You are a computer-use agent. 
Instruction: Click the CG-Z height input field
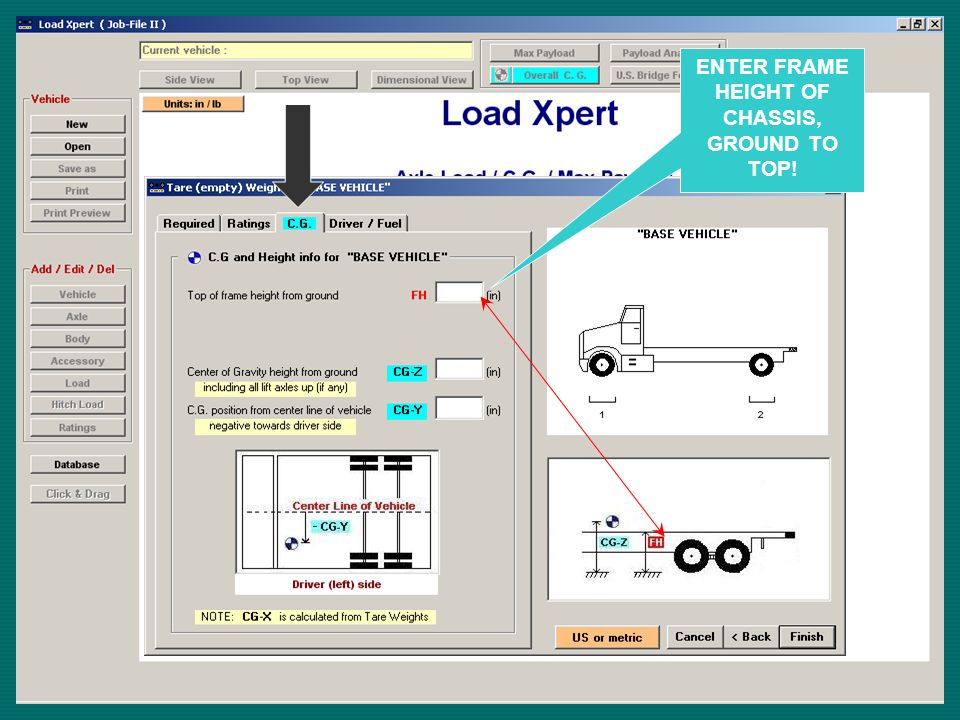click(x=459, y=369)
